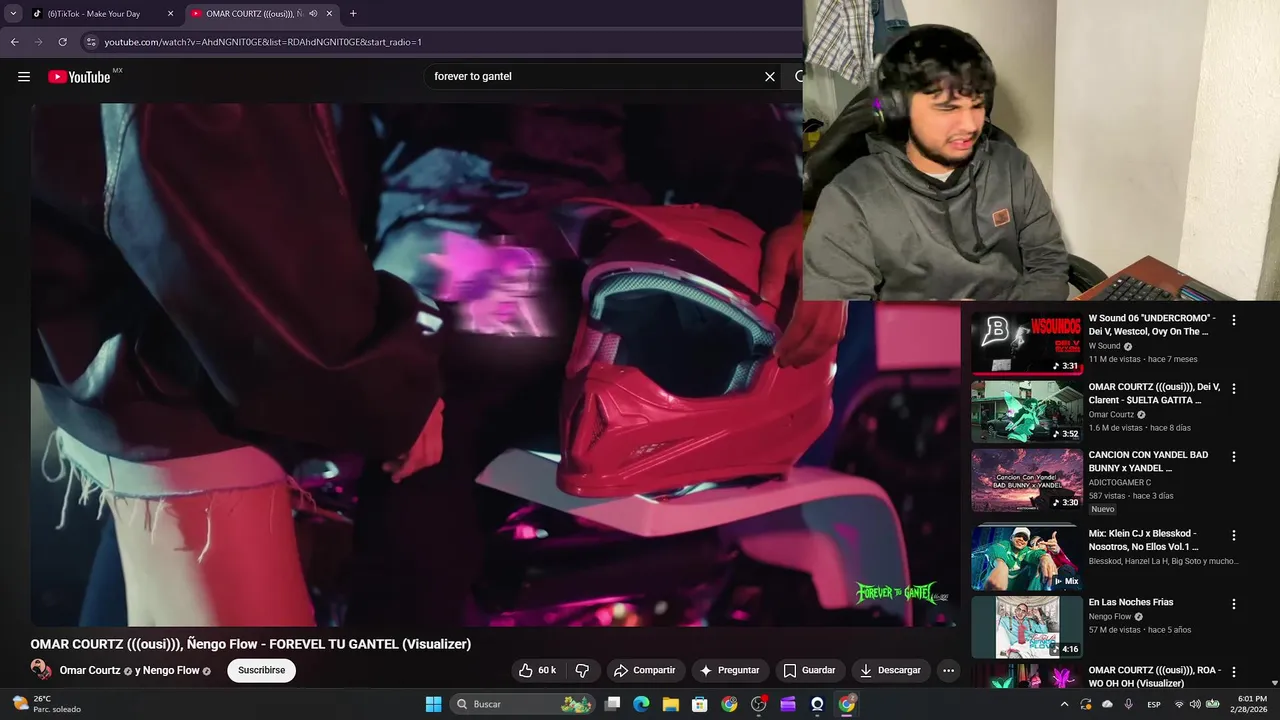Download the video via Descargar
This screenshot has width=1280, height=720.
pos(890,670)
